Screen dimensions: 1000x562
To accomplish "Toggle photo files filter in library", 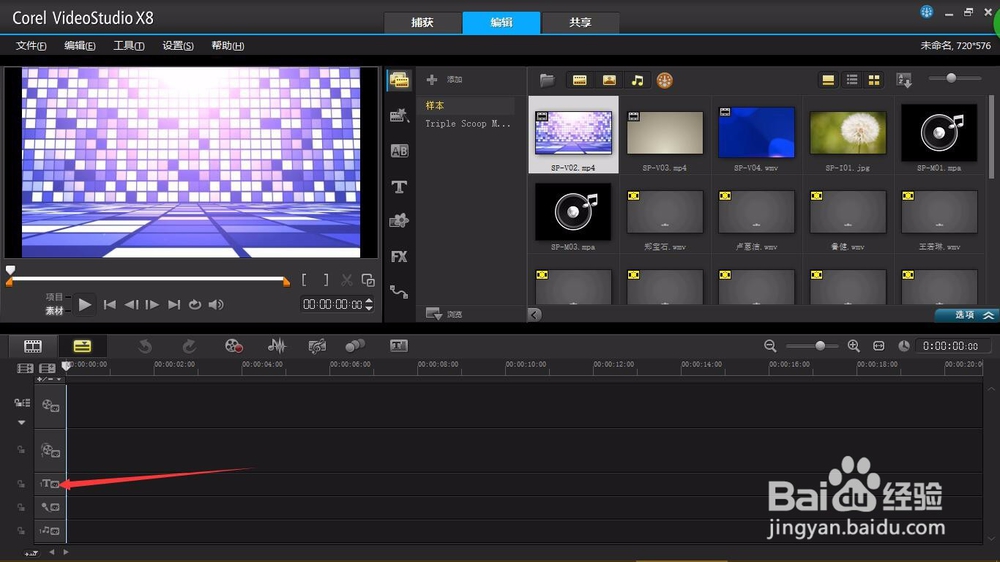I will click(609, 80).
